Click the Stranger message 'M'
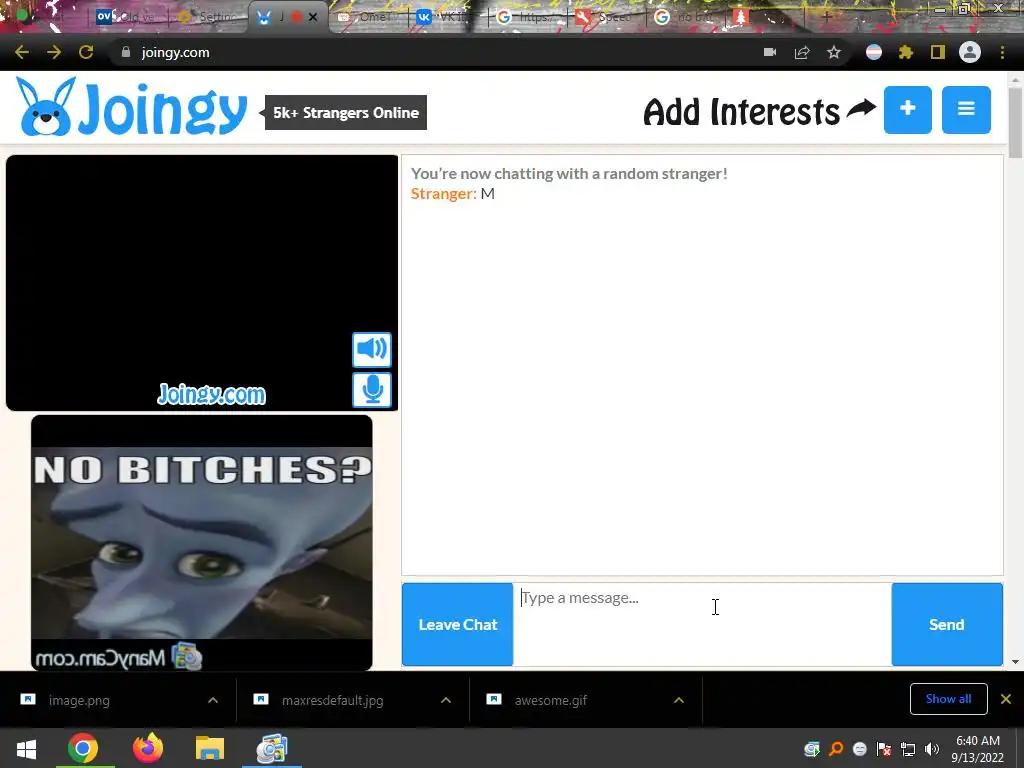The image size is (1024, 768). point(488,193)
